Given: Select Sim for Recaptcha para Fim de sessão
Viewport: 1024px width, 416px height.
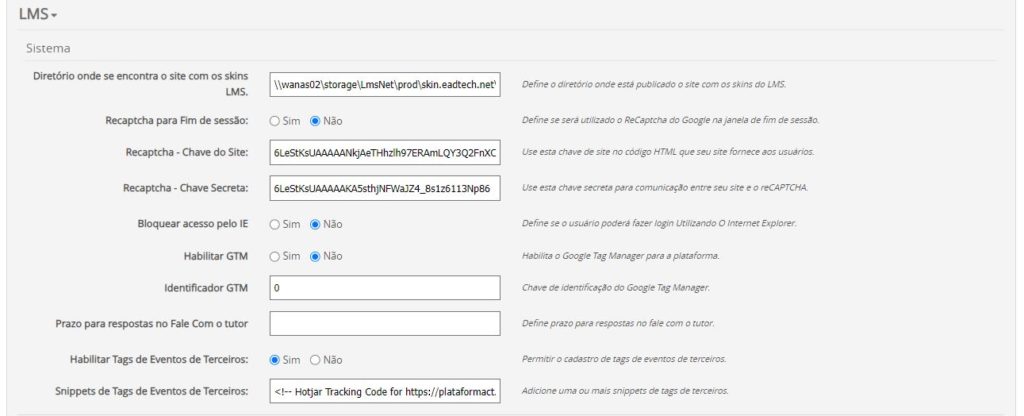Looking at the screenshot, I should coord(273,121).
